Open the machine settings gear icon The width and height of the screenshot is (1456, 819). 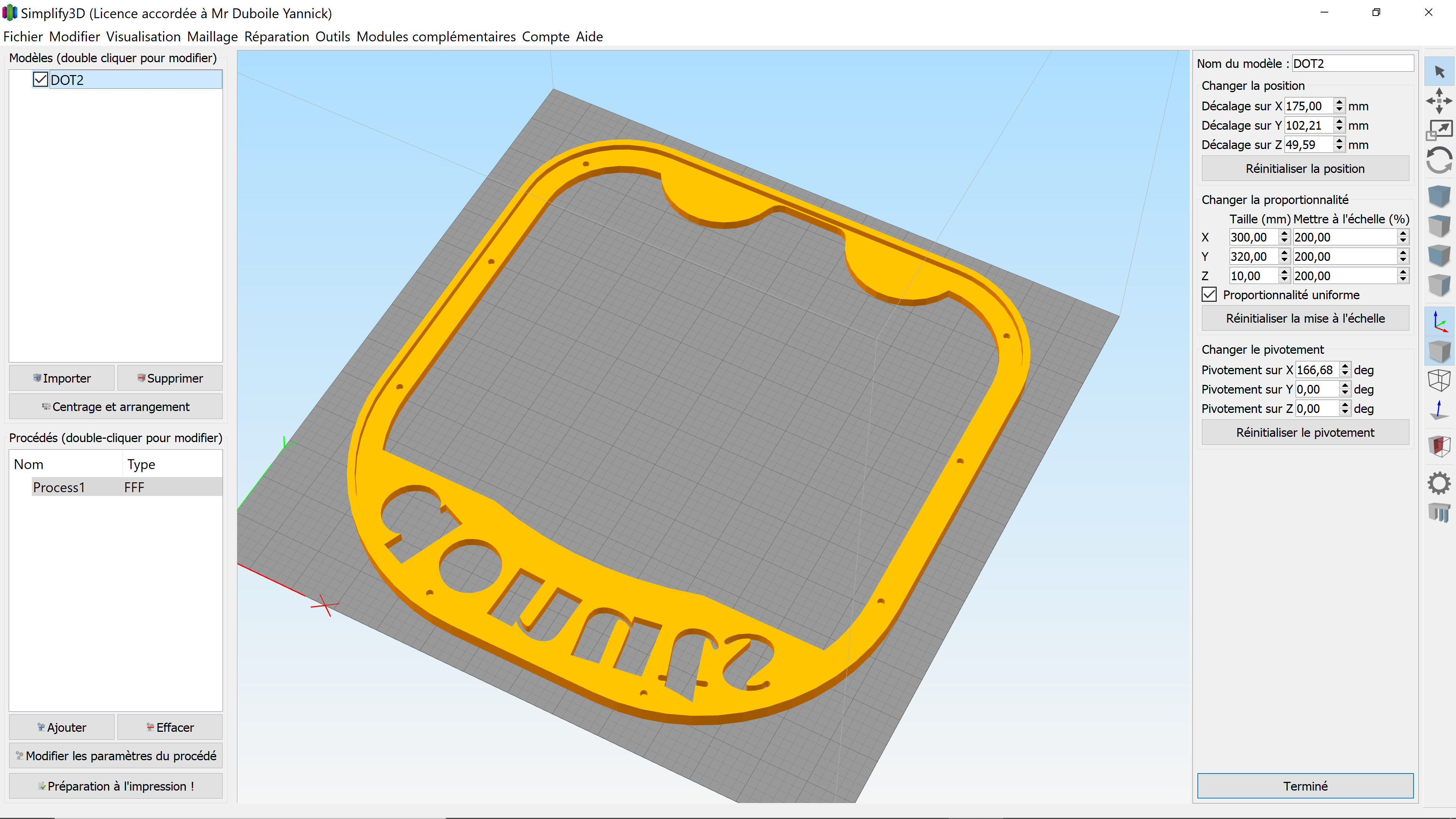(1439, 482)
